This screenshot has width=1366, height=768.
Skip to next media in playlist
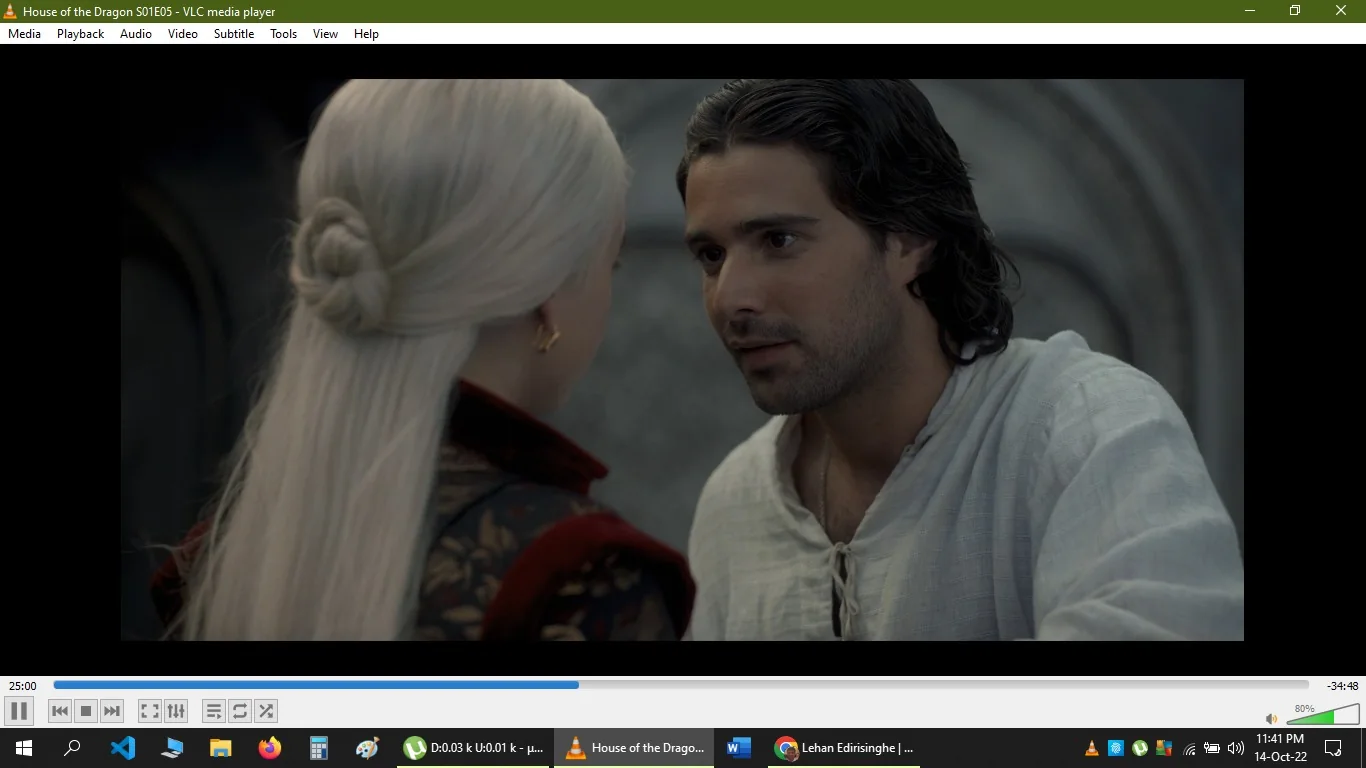point(112,711)
